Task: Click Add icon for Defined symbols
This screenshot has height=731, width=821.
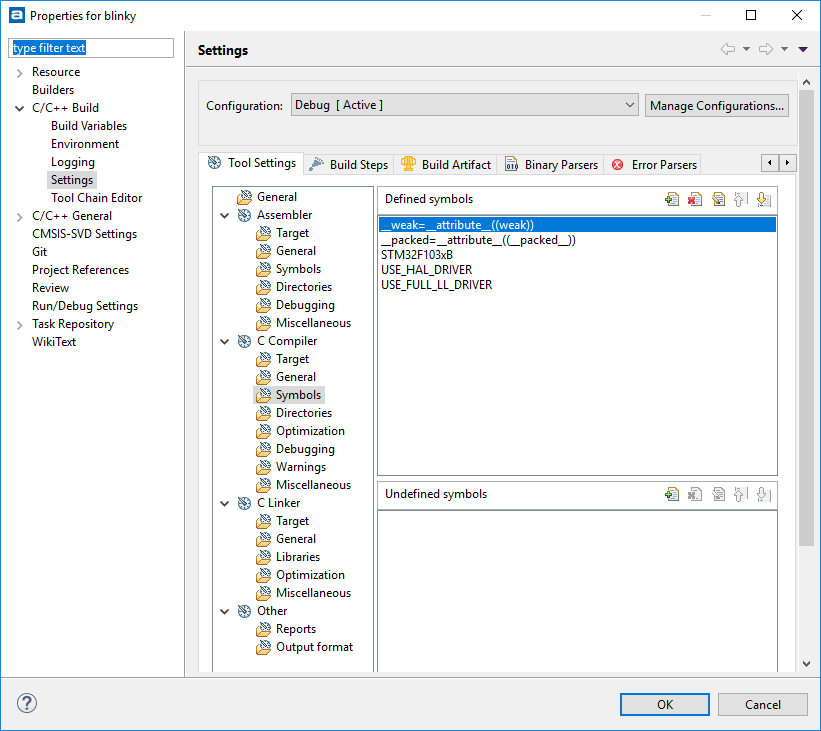Action: coord(672,199)
